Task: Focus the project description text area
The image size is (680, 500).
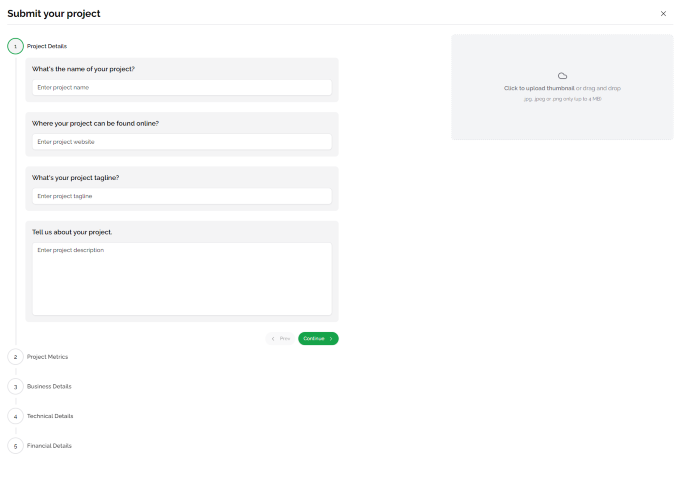Action: (182, 279)
